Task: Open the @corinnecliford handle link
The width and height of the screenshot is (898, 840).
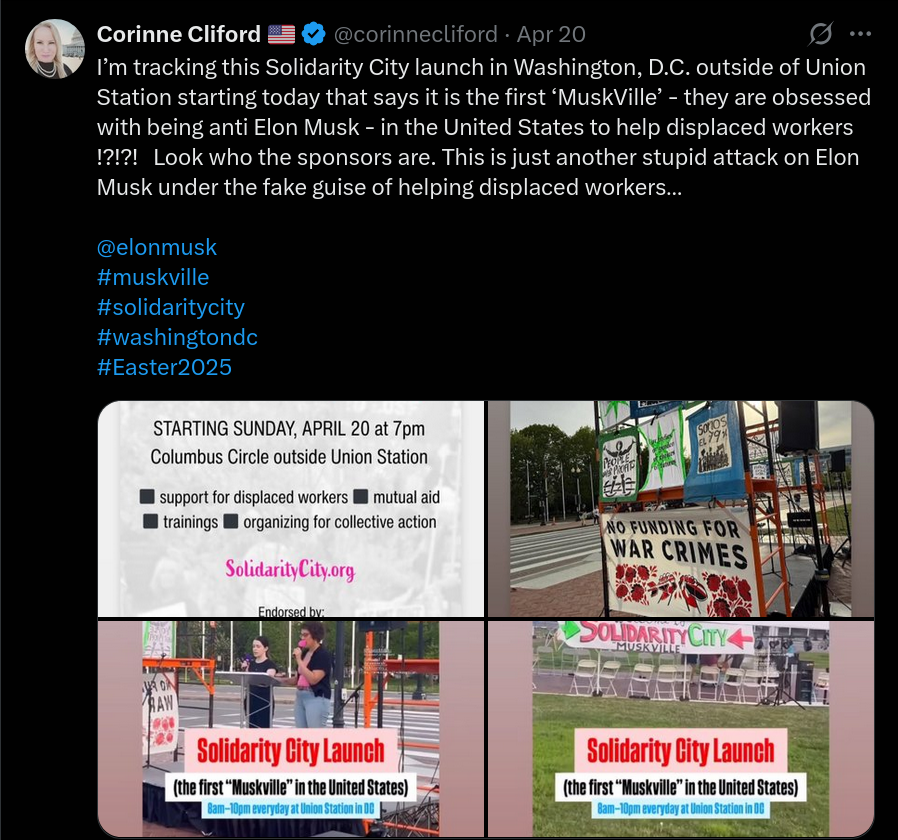Action: pyautogui.click(x=415, y=34)
